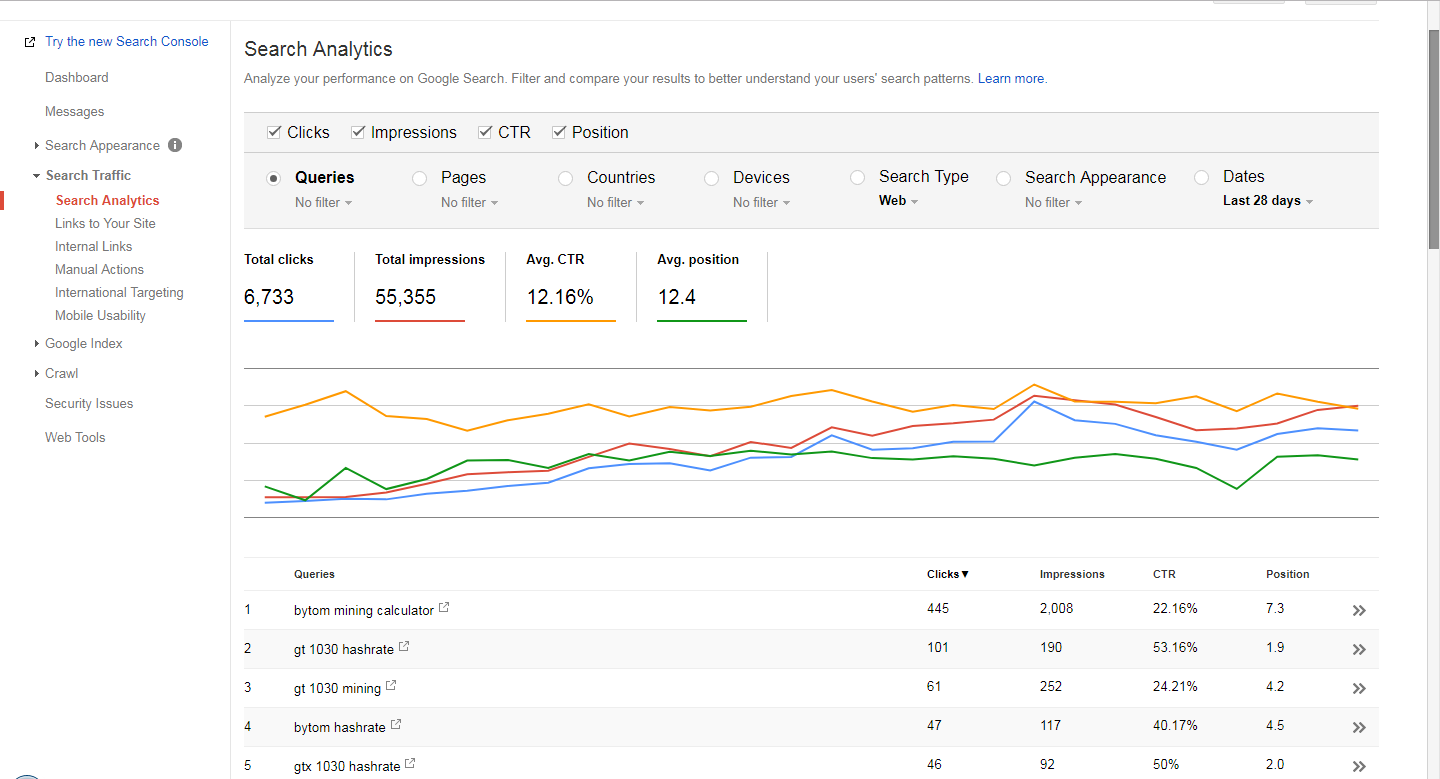1440x779 pixels.
Task: Click the 'Learn more' link
Action: 1012,78
